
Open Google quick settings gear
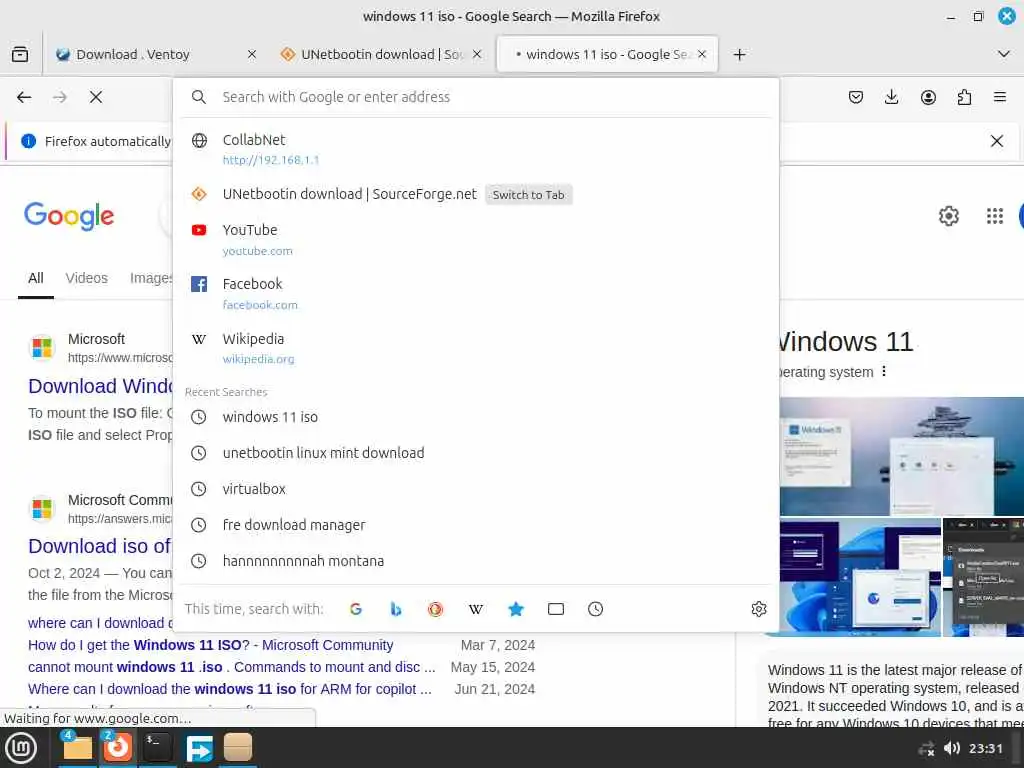pyautogui.click(x=949, y=216)
